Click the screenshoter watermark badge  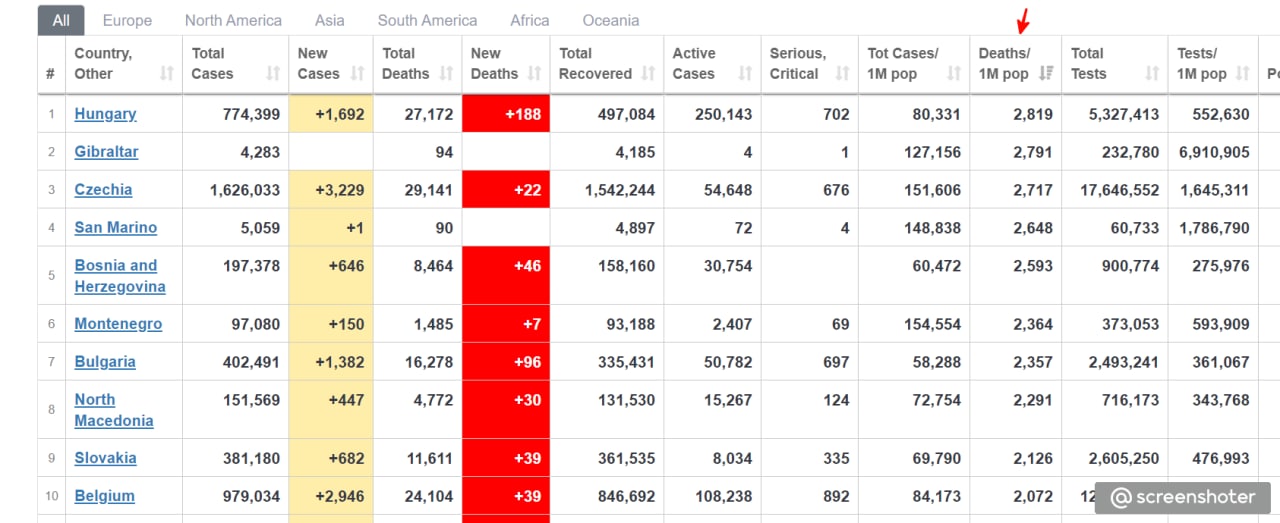pyautogui.click(x=1183, y=497)
